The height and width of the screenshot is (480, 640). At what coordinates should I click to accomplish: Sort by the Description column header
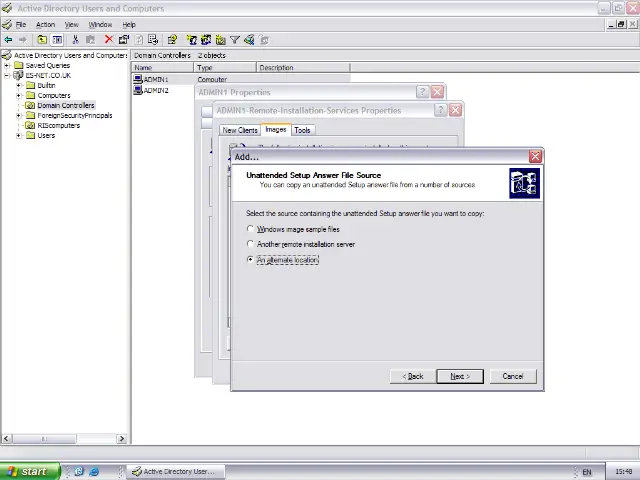tap(303, 68)
